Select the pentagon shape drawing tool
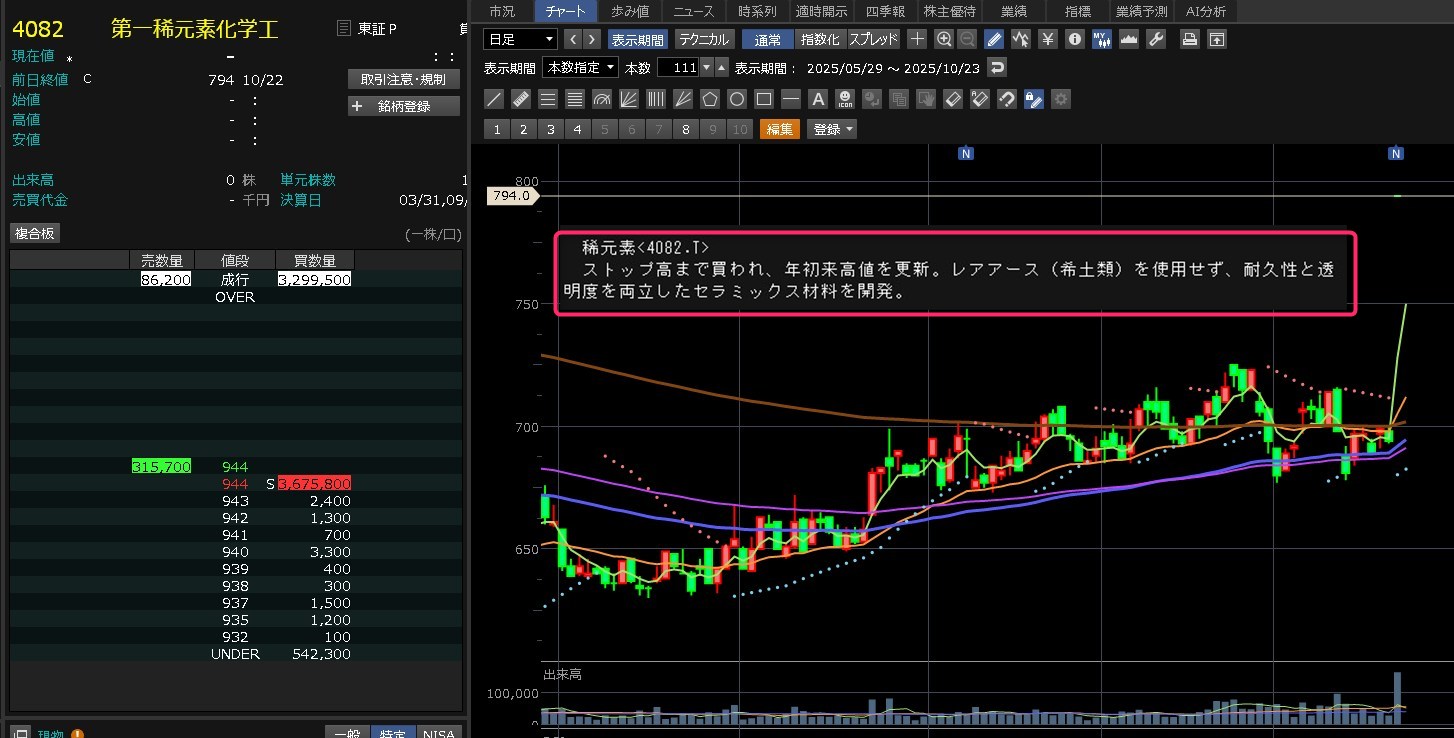1454x738 pixels. 710,99
